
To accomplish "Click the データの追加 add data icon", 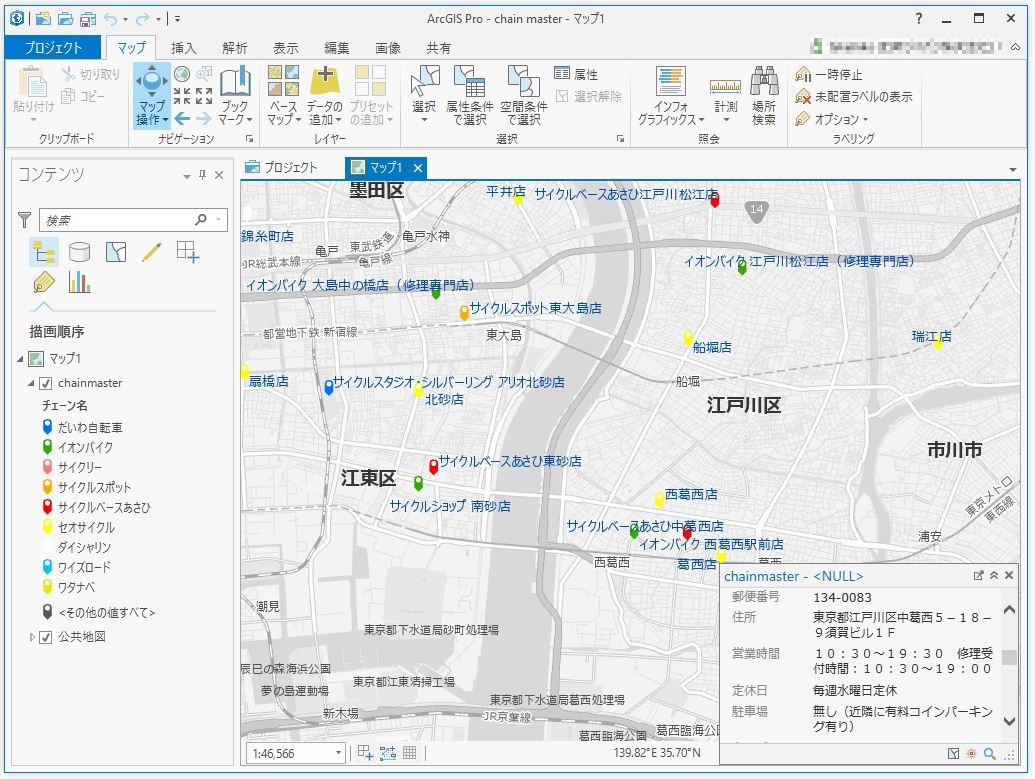I will [x=324, y=80].
